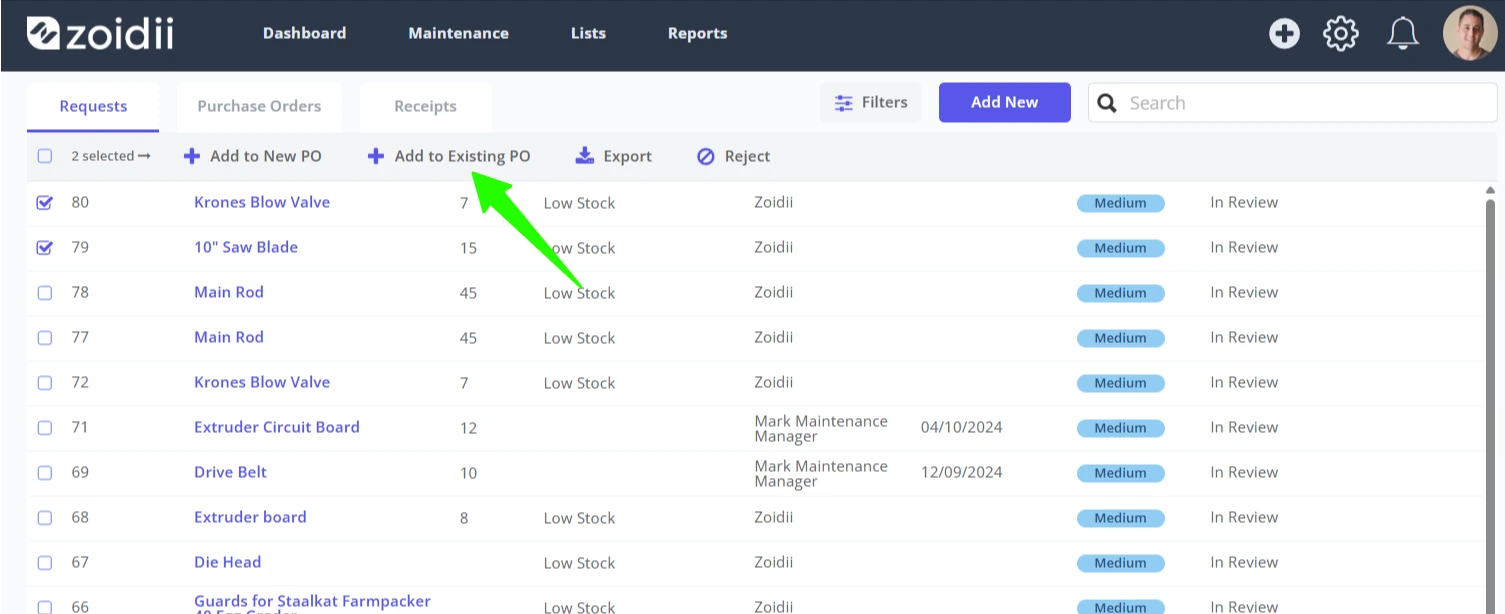1505x614 pixels.
Task: Click the date 12/09/2024
Action: pos(961,472)
